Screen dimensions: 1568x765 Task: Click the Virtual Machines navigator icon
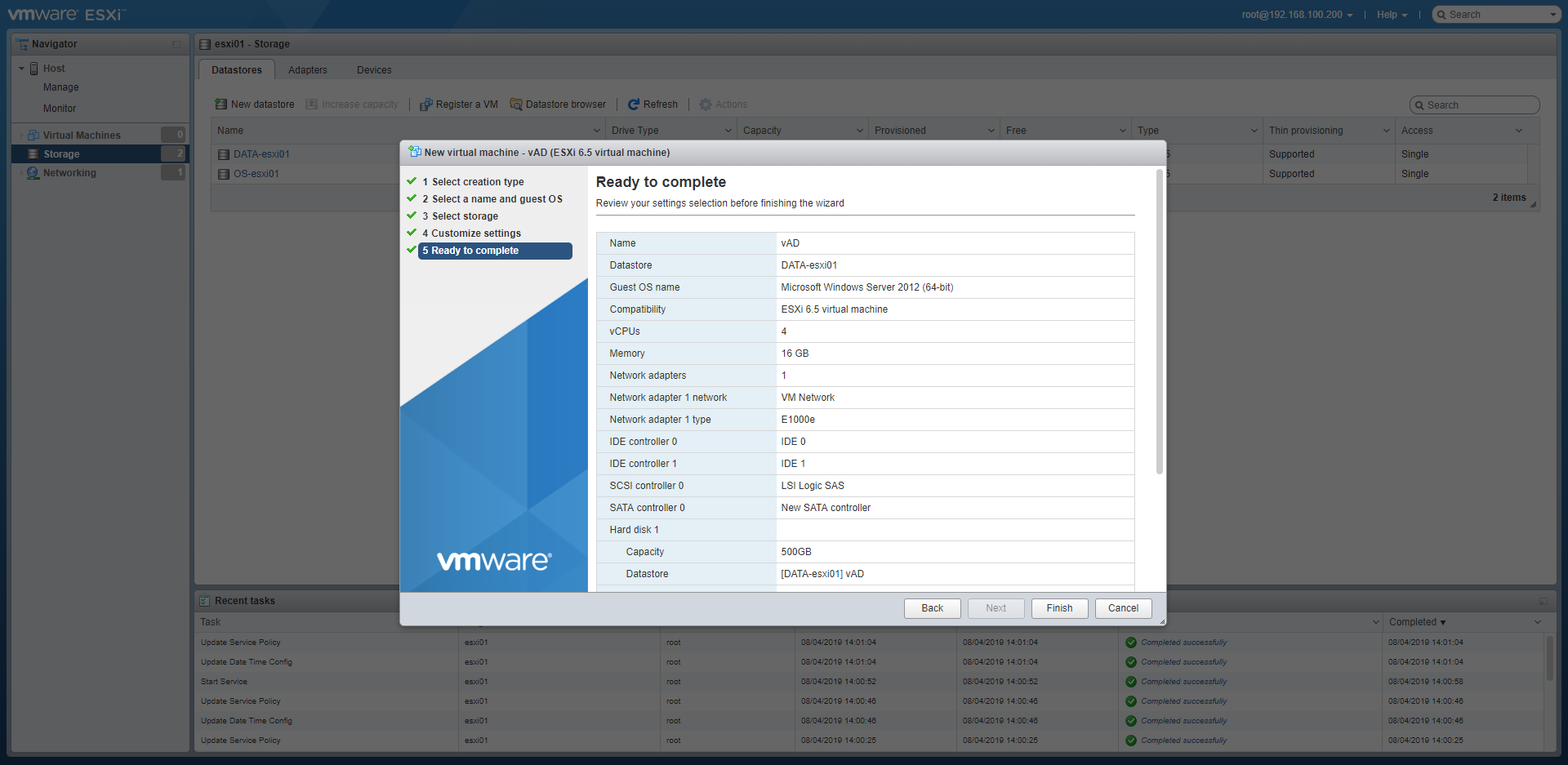click(33, 136)
